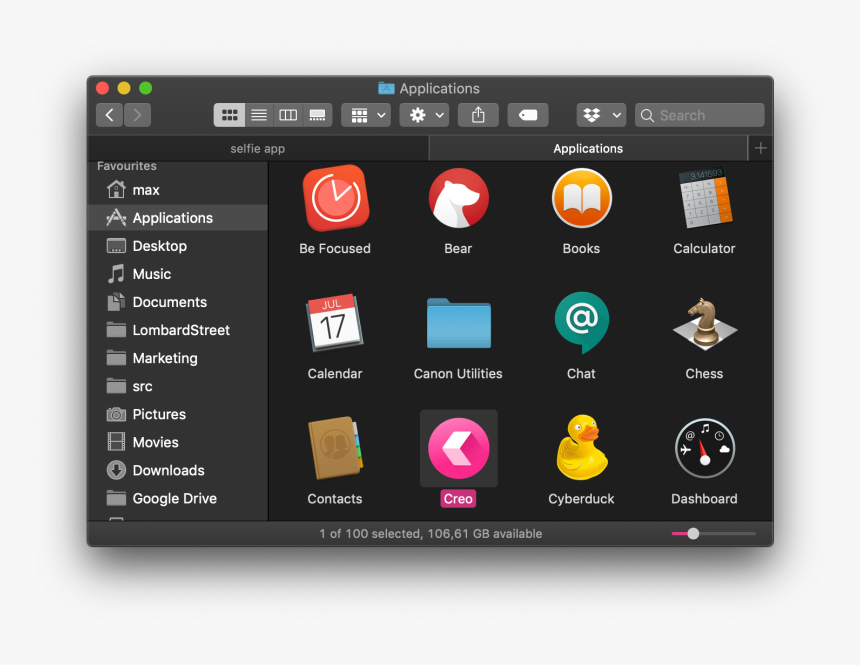Click the green zoom window button
The height and width of the screenshot is (665, 860).
click(145, 88)
